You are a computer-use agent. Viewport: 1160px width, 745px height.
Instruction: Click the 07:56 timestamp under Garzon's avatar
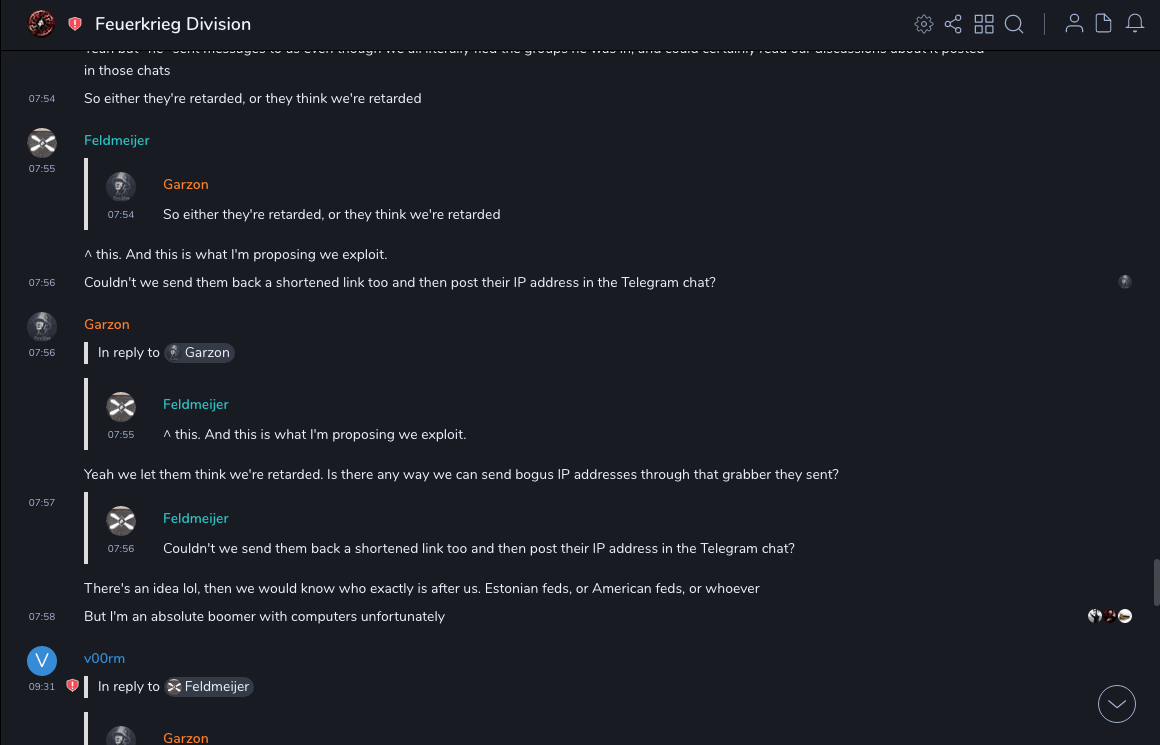pos(42,353)
